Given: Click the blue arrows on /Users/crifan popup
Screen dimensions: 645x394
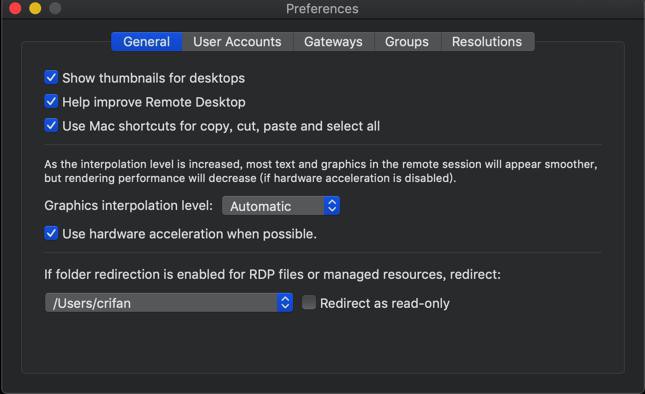Looking at the screenshot, I should [x=285, y=303].
